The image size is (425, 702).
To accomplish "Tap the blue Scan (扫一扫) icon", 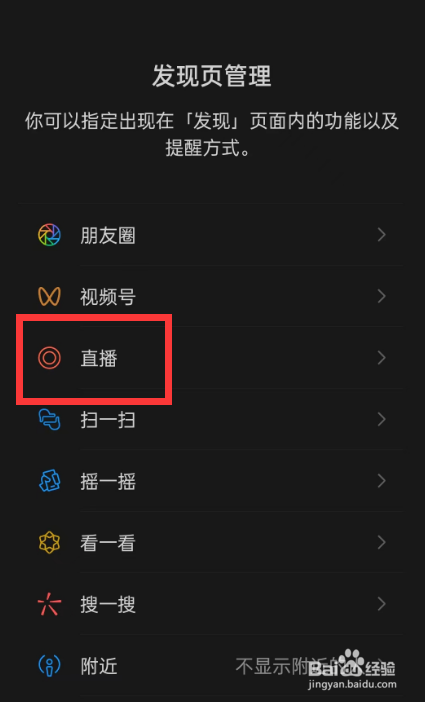I will click(49, 419).
